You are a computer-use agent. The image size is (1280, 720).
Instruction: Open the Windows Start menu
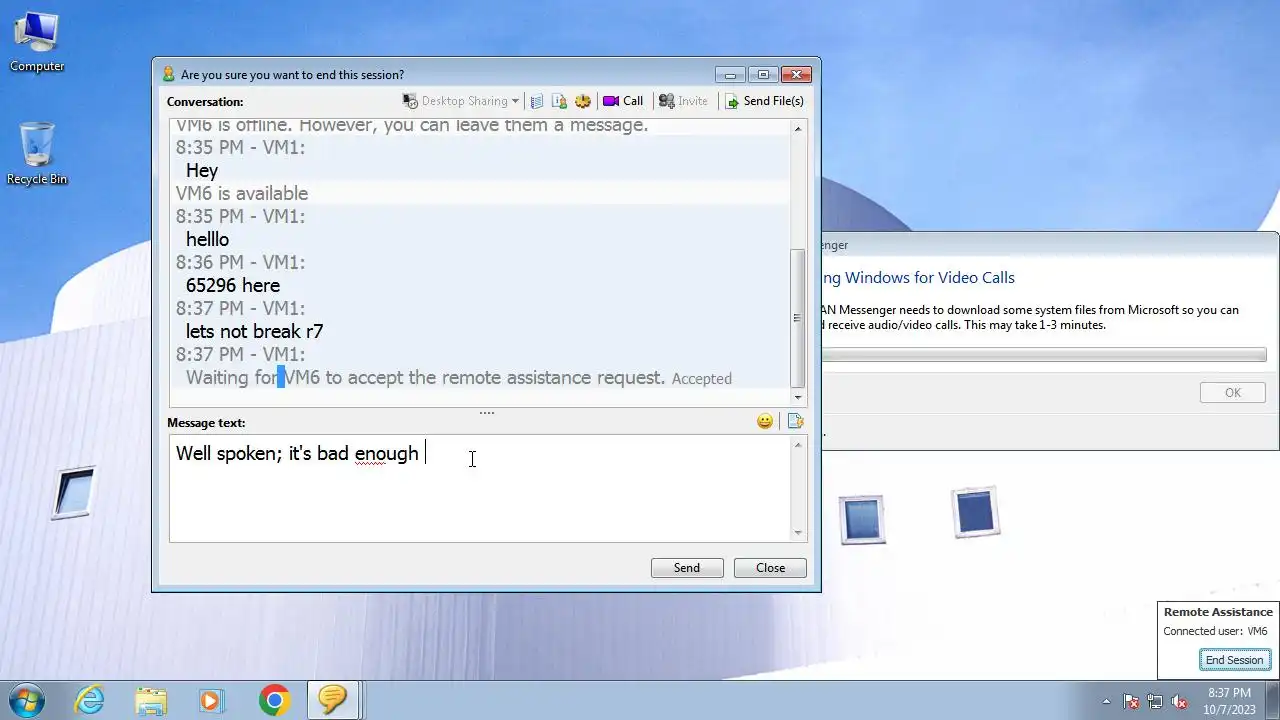coord(25,700)
